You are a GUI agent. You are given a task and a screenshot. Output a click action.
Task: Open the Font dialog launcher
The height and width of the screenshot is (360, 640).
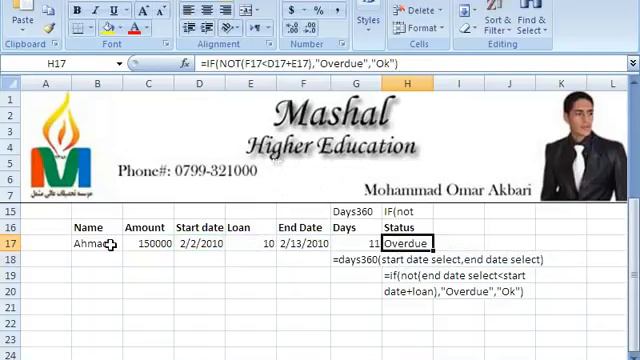166,43
